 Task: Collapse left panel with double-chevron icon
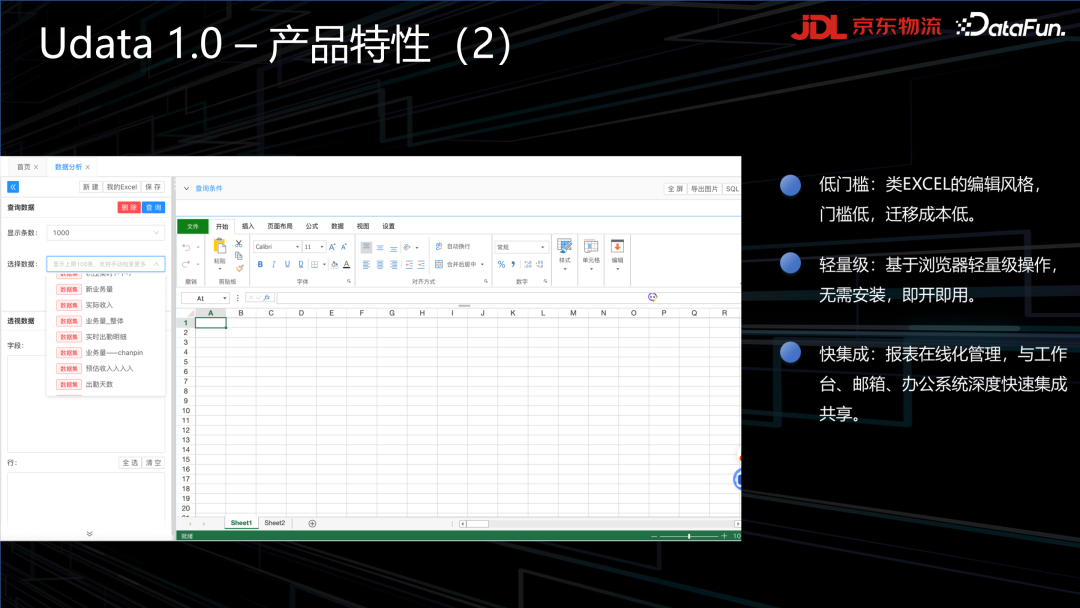[12, 187]
